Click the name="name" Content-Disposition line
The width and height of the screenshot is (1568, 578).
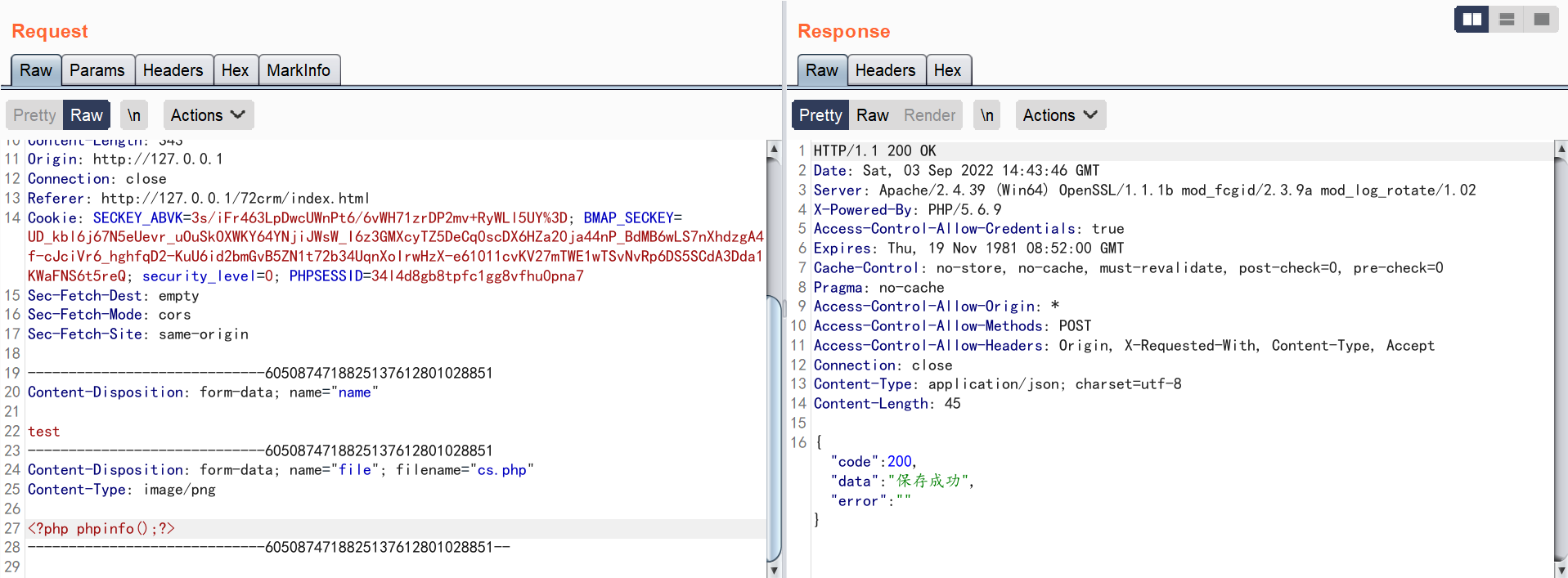204,392
